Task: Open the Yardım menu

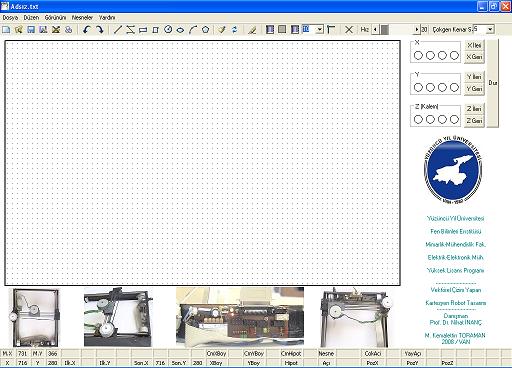Action: [107, 18]
